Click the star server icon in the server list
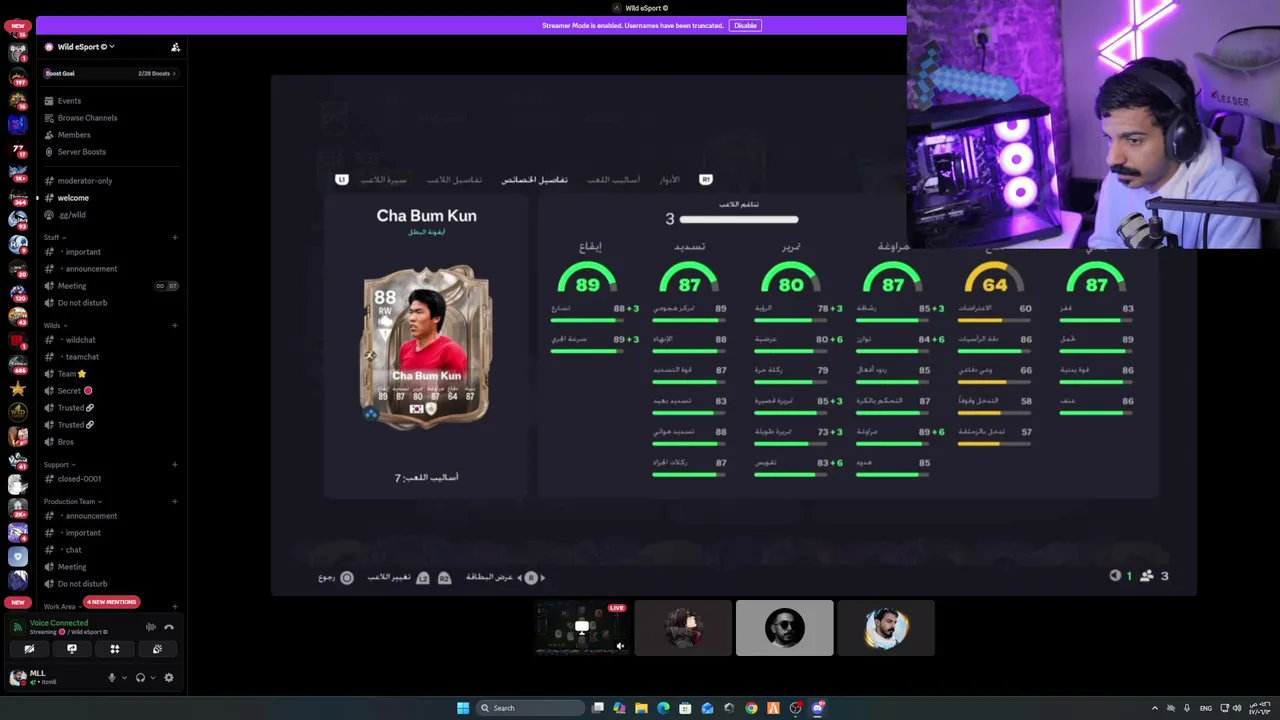 [x=18, y=388]
